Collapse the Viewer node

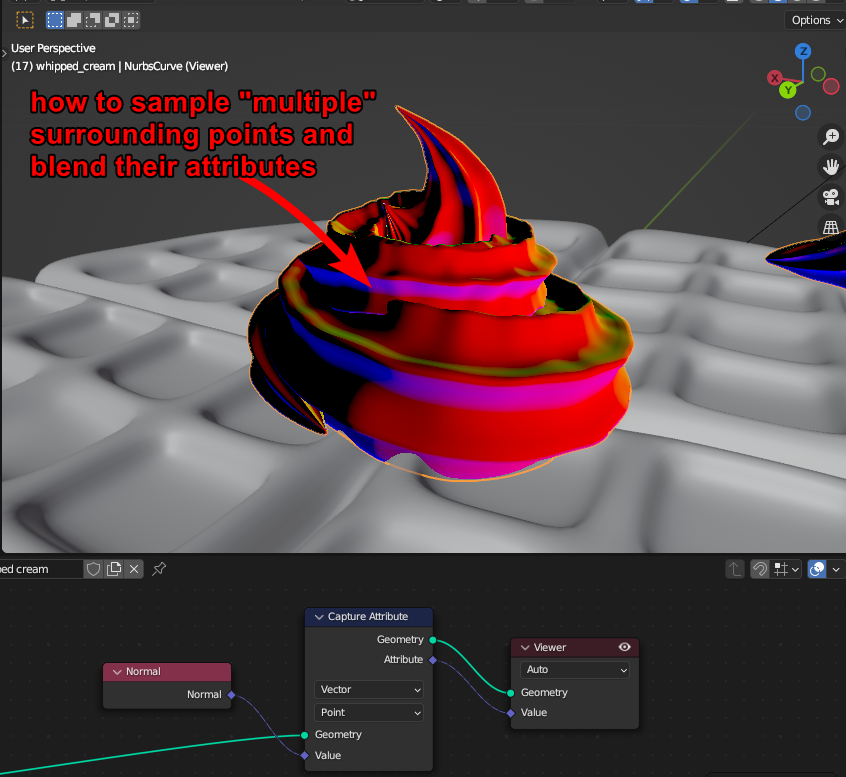coord(525,648)
